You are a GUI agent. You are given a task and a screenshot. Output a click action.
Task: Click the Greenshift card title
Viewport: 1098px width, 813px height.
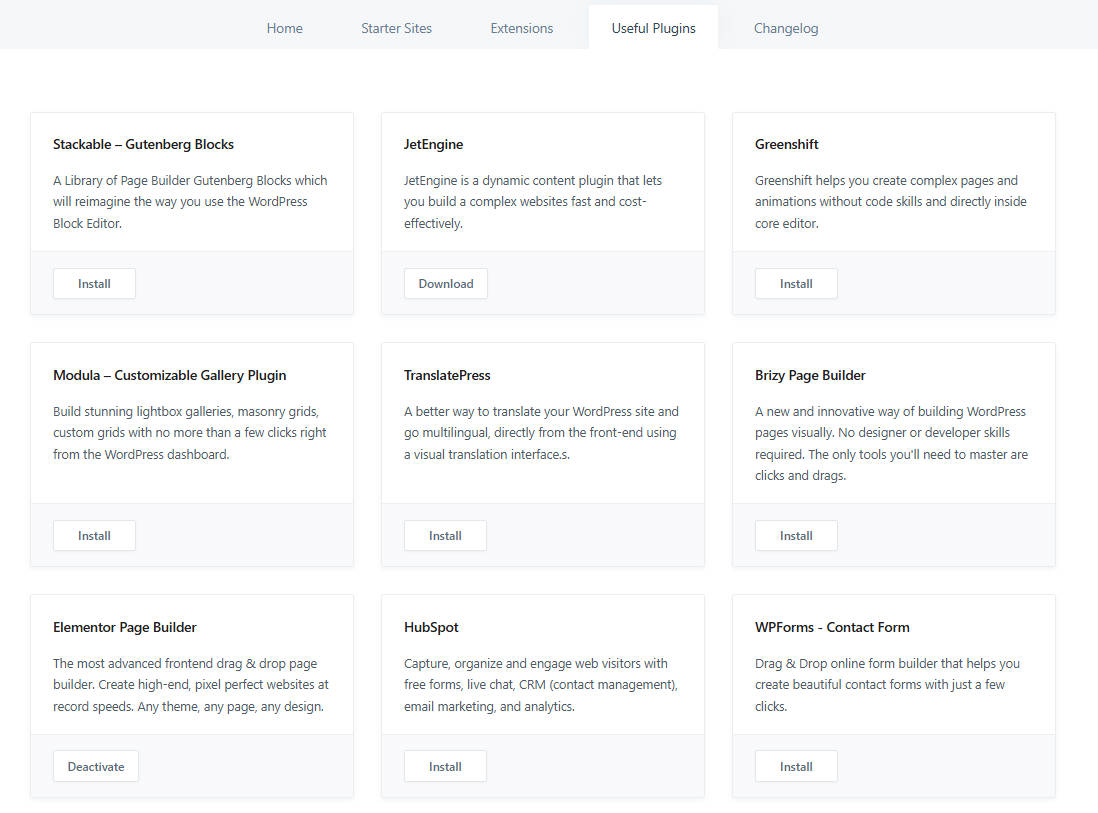coord(786,144)
